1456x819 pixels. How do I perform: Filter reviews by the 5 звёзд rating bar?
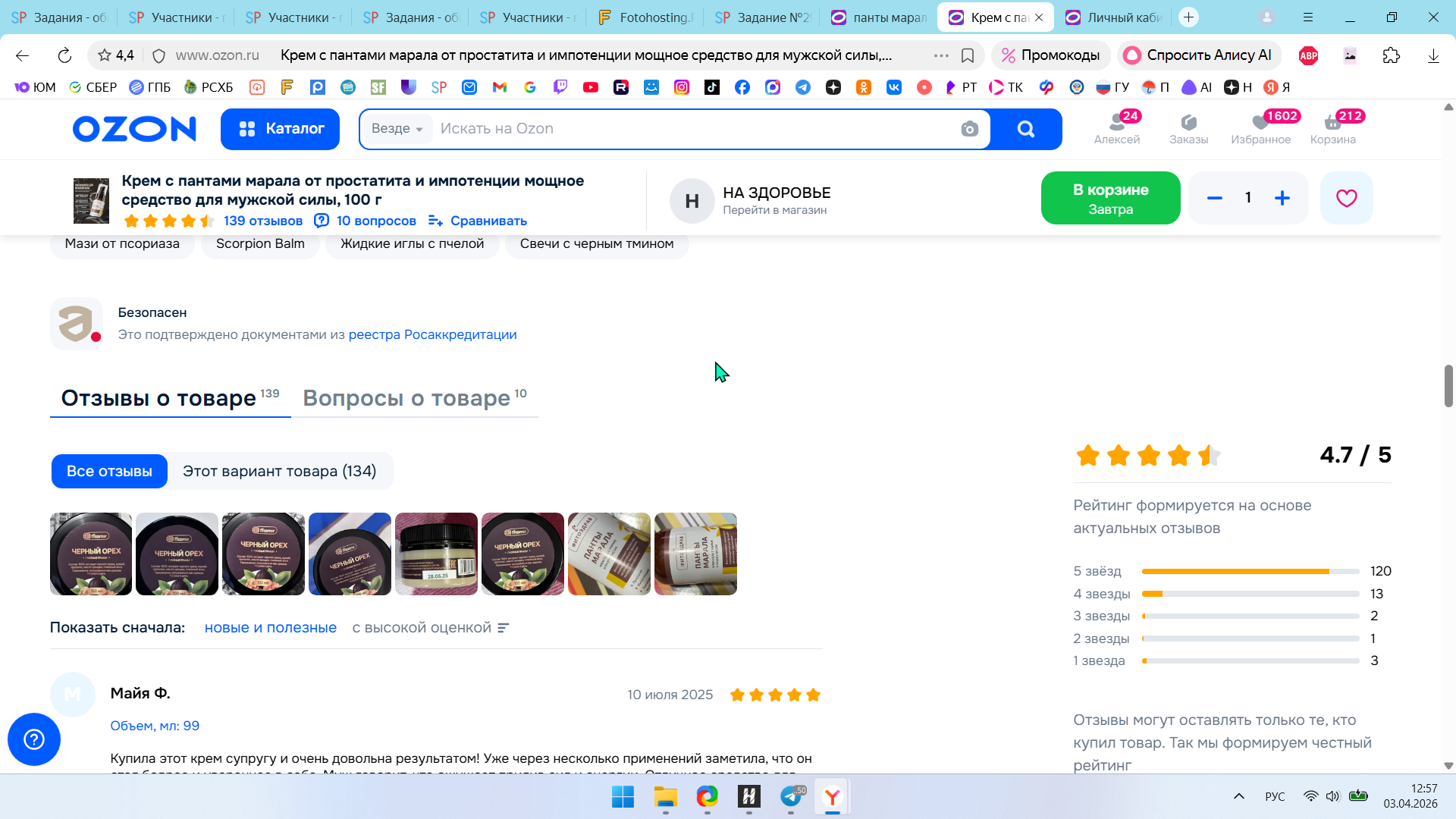click(1250, 571)
